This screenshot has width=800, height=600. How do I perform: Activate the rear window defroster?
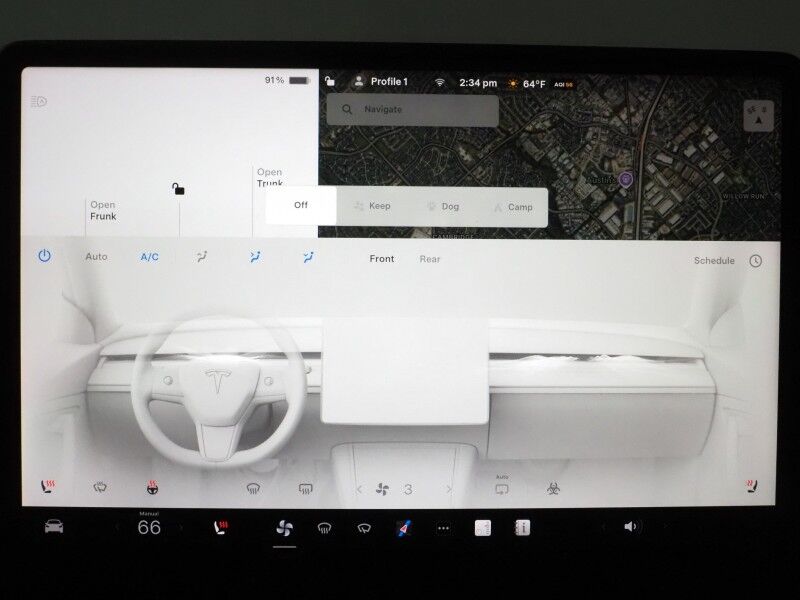coord(305,487)
